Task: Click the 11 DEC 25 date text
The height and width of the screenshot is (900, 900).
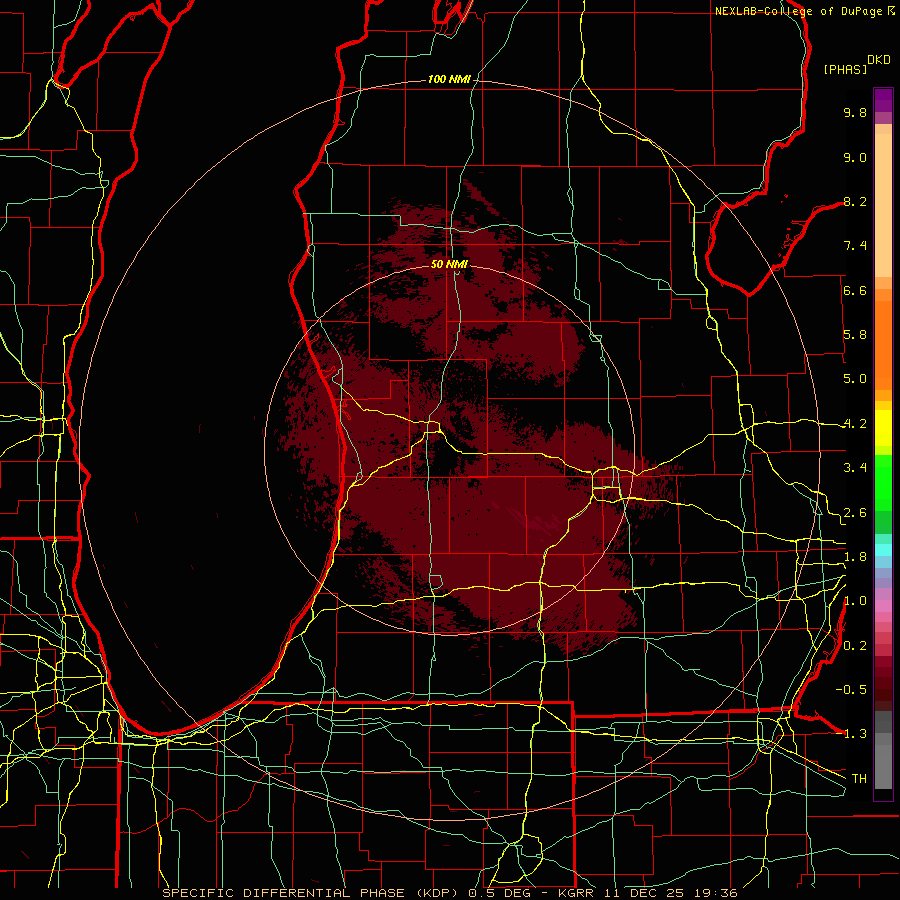Action: (642, 893)
